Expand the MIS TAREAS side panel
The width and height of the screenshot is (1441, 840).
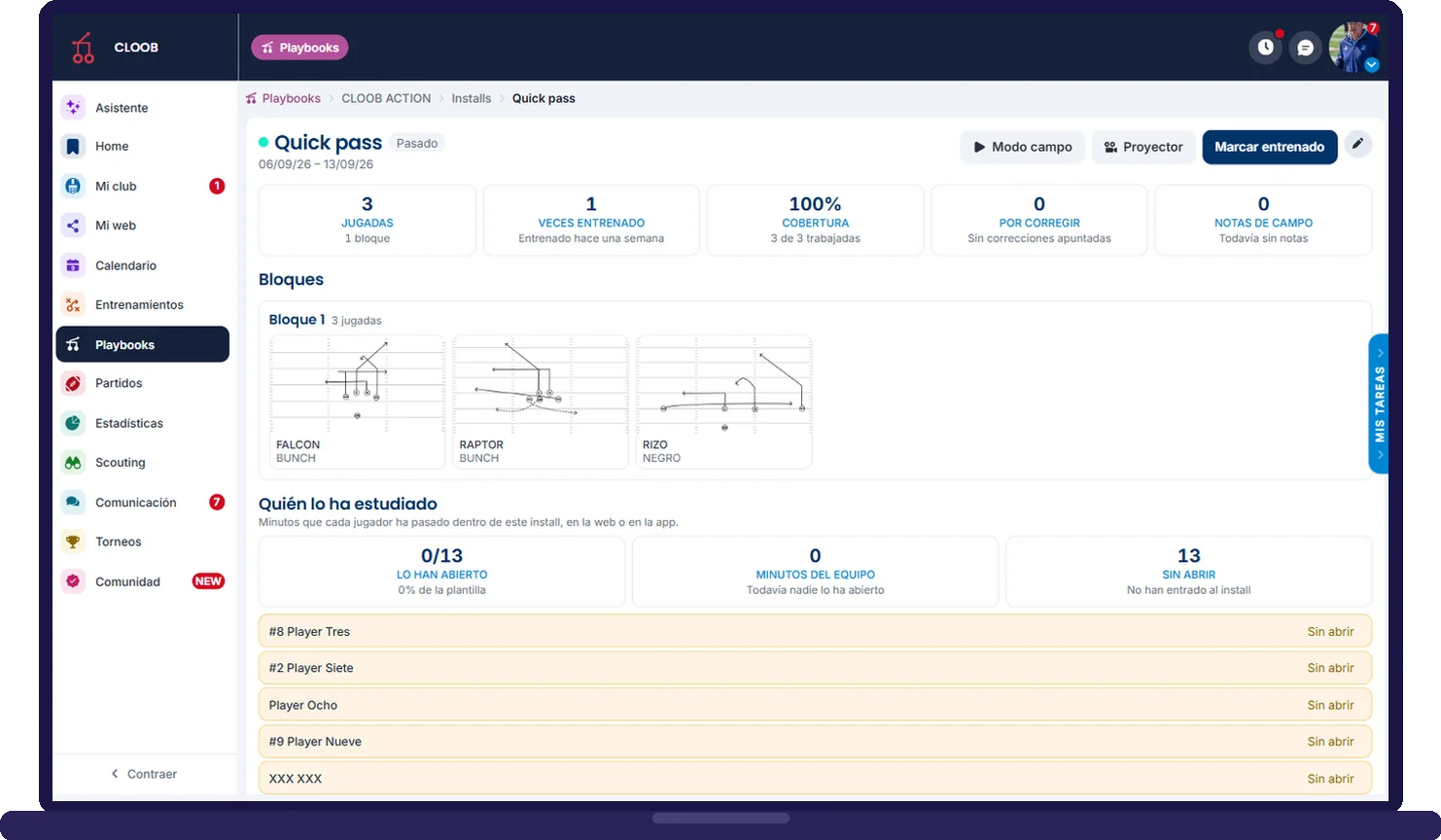(1379, 403)
